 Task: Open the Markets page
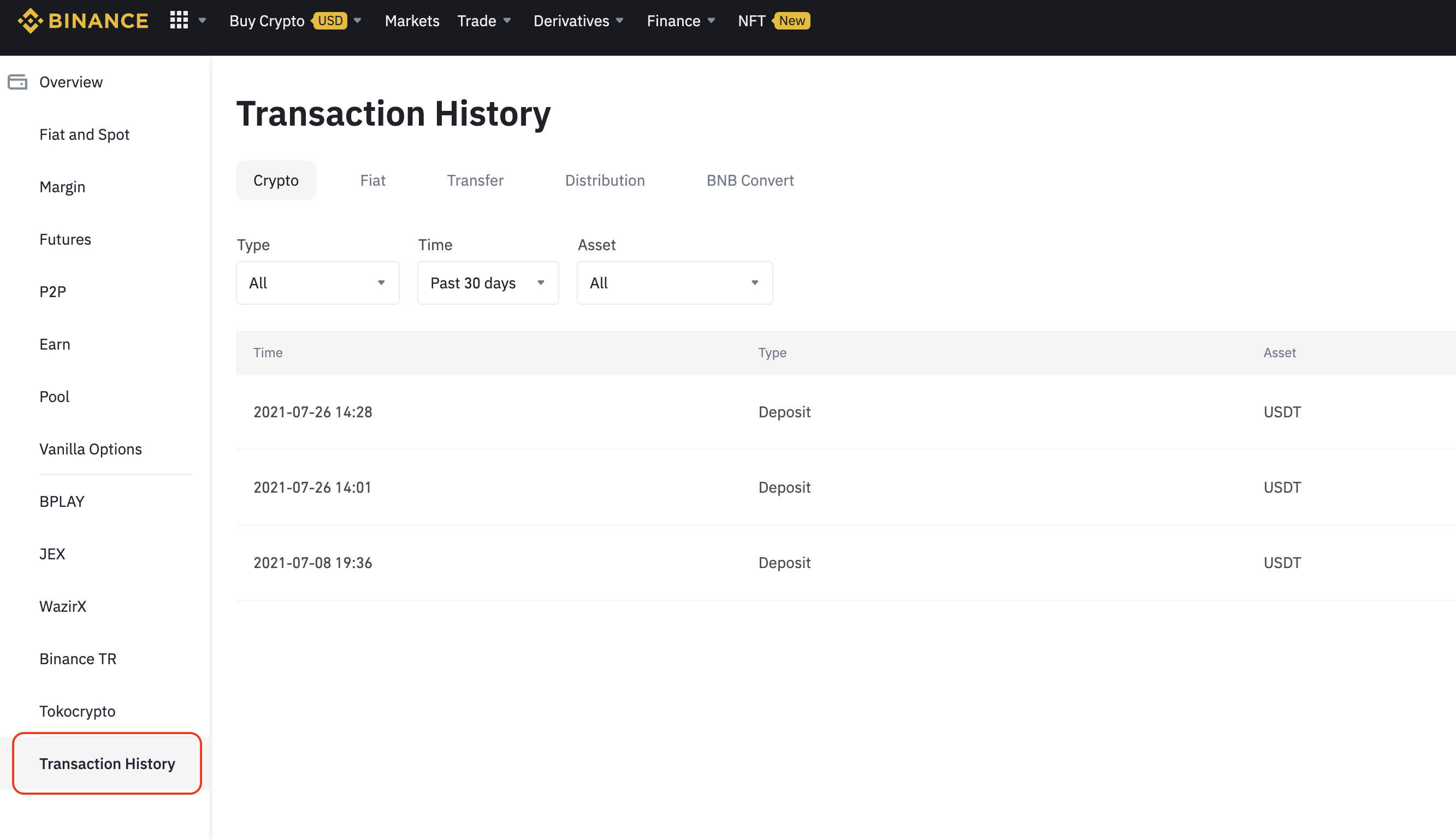pyautogui.click(x=411, y=21)
